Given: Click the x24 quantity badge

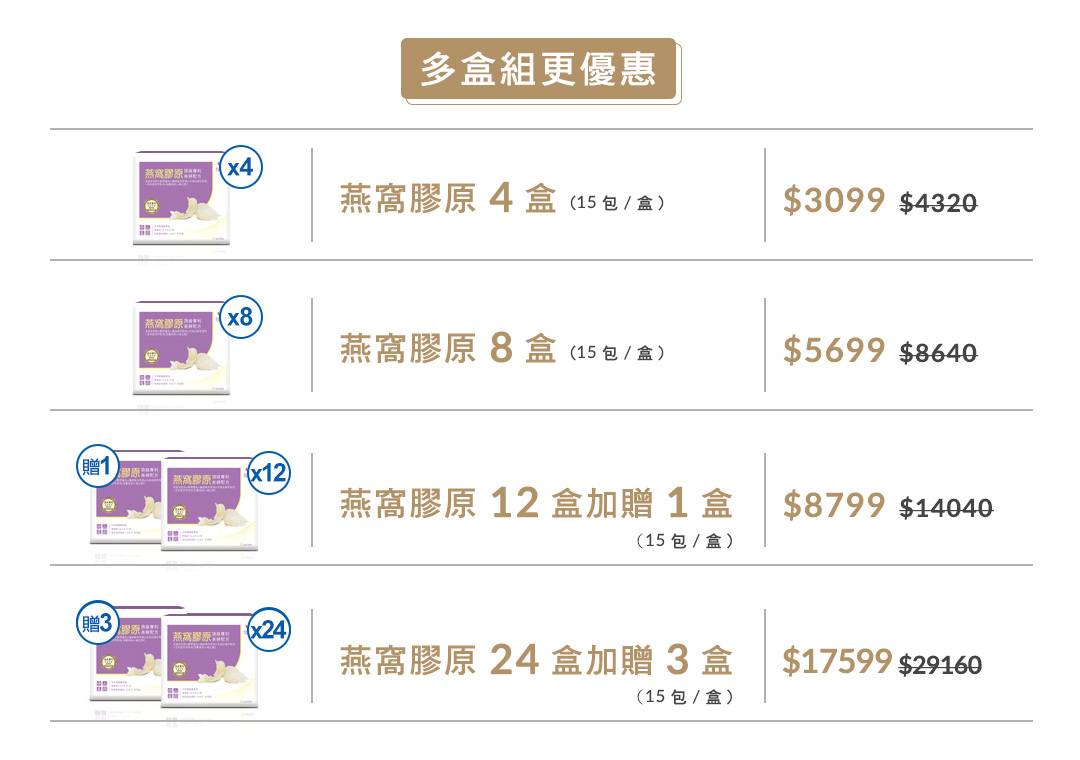Looking at the screenshot, I should pyautogui.click(x=268, y=629).
